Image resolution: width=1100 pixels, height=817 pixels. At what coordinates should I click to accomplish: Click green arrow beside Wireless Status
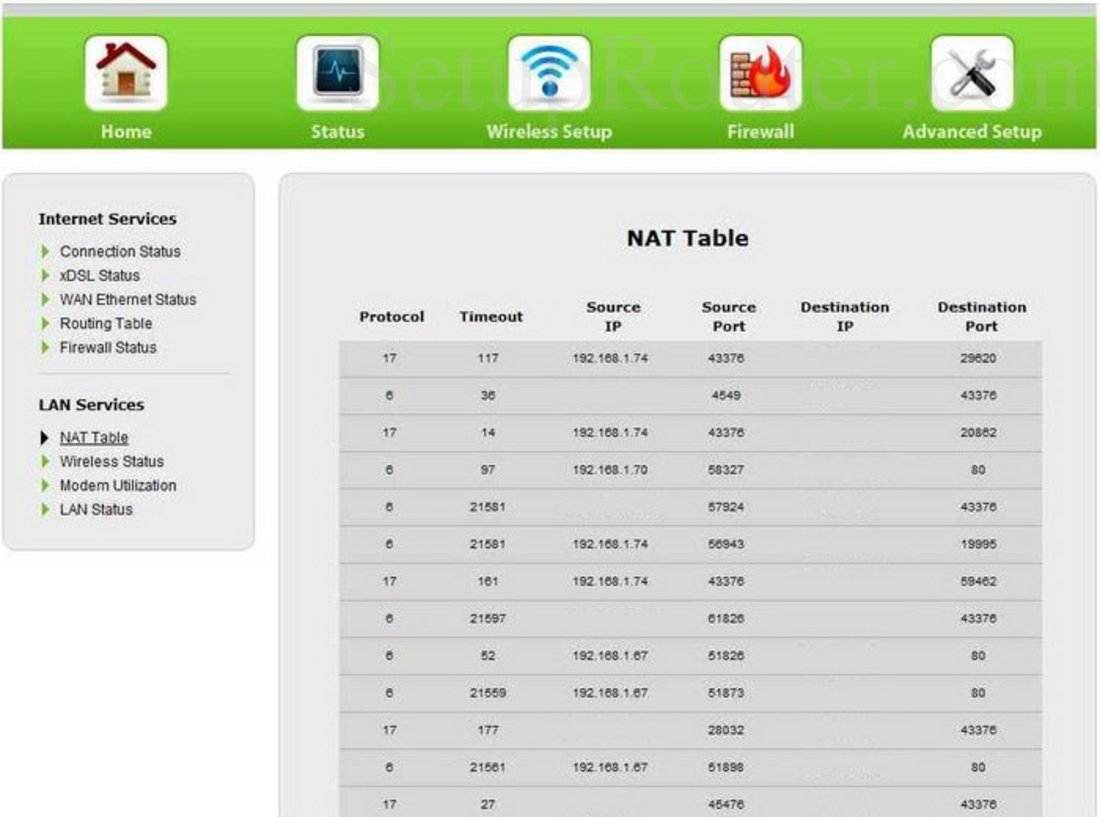[x=45, y=461]
